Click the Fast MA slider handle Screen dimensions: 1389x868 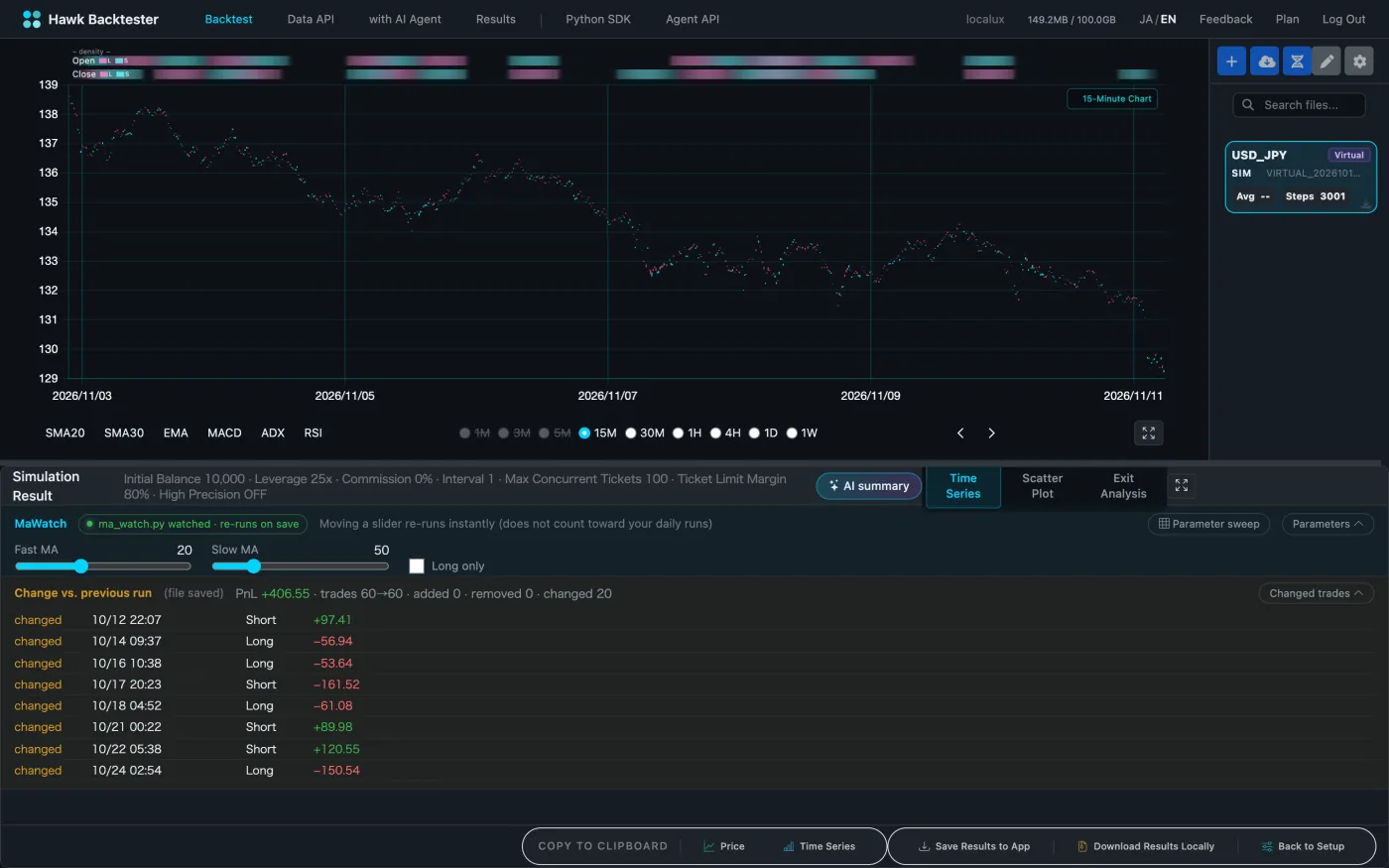(81, 566)
